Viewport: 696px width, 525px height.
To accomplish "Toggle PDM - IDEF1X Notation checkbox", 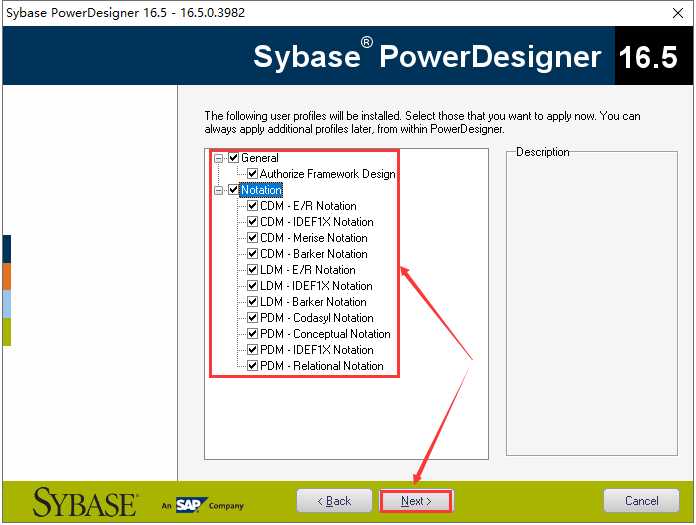I will tap(253, 349).
